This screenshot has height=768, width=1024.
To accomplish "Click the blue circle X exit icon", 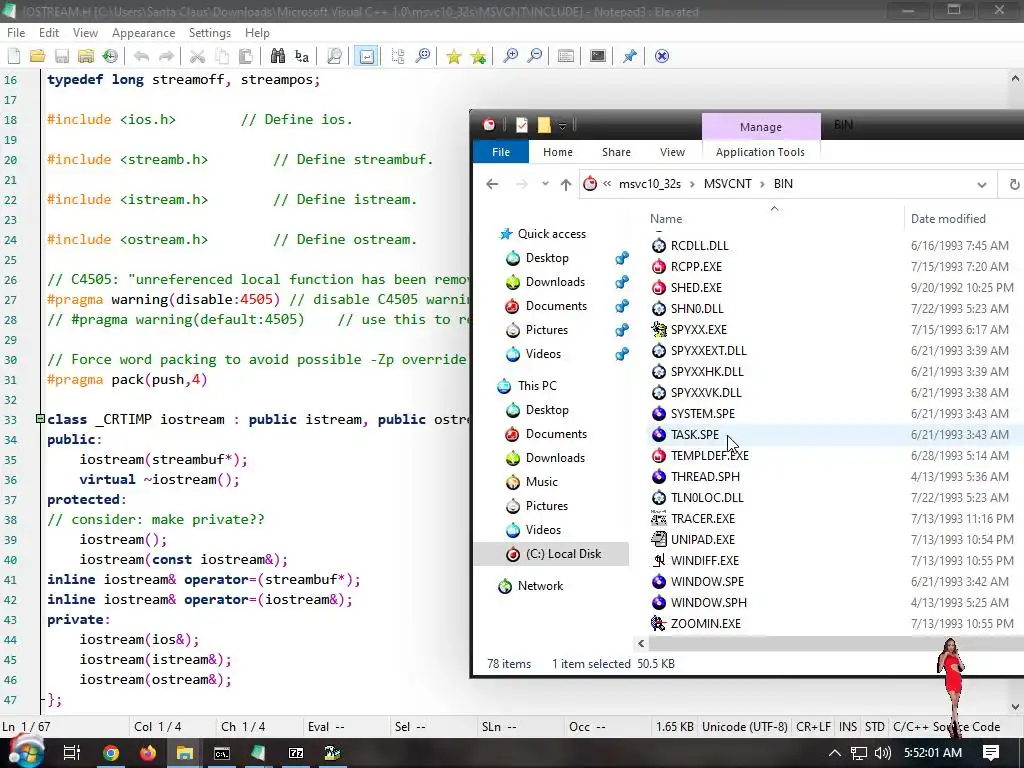I will tap(662, 56).
